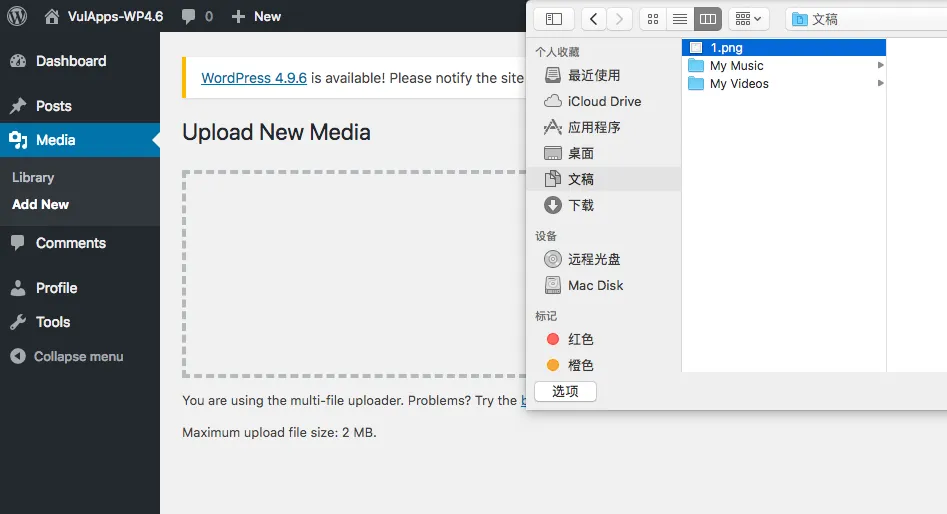This screenshot has width=947, height=514.
Task: Open the Posts menu
Action: pos(53,106)
